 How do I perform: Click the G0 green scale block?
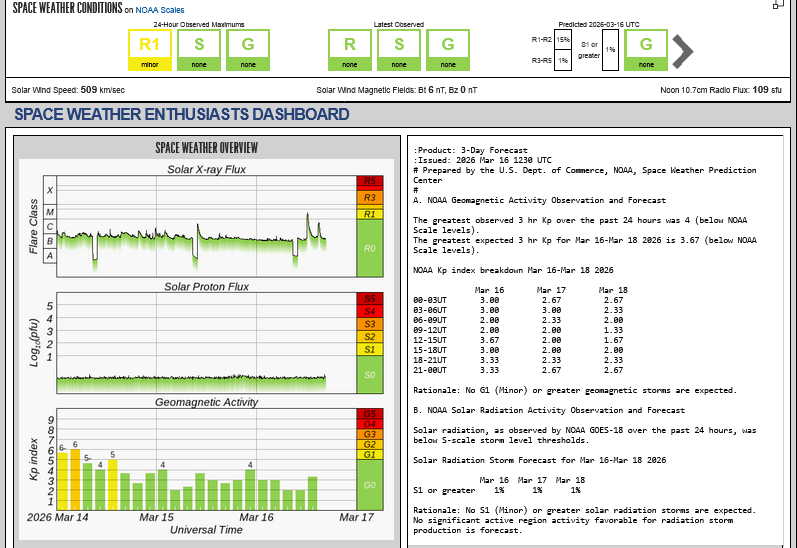pos(370,485)
